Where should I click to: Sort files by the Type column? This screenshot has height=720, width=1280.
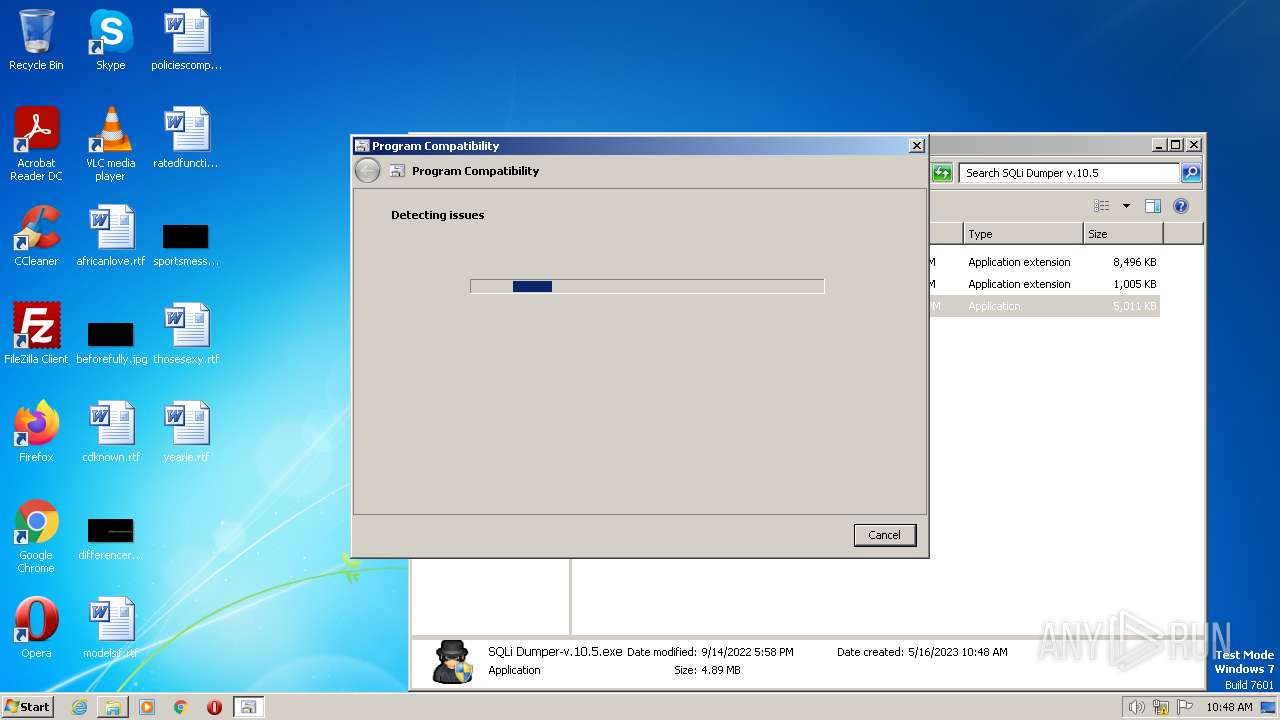point(1023,234)
